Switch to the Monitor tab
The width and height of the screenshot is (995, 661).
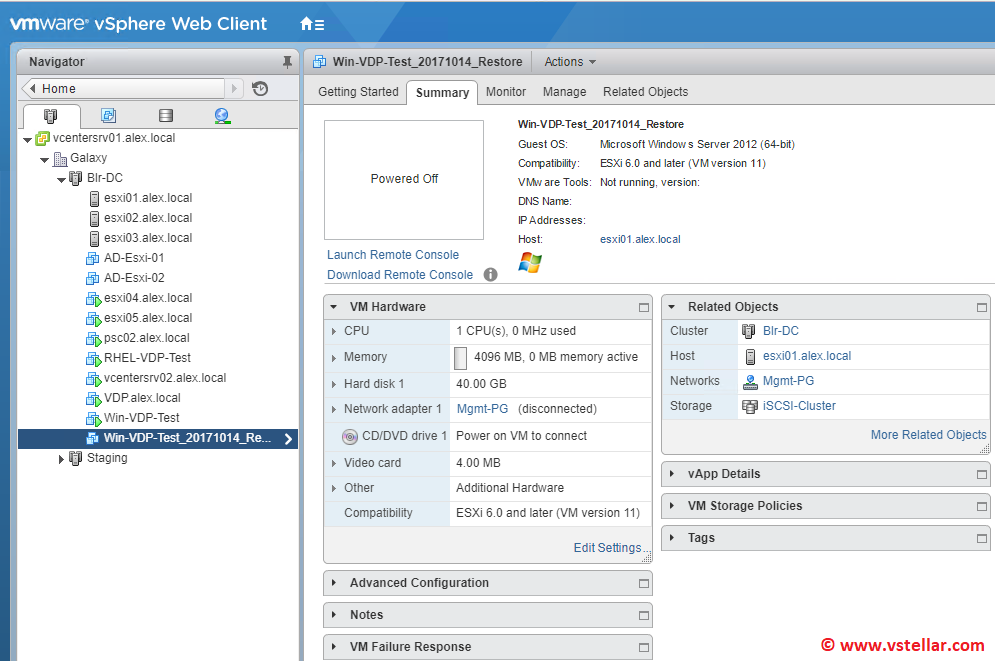[506, 92]
